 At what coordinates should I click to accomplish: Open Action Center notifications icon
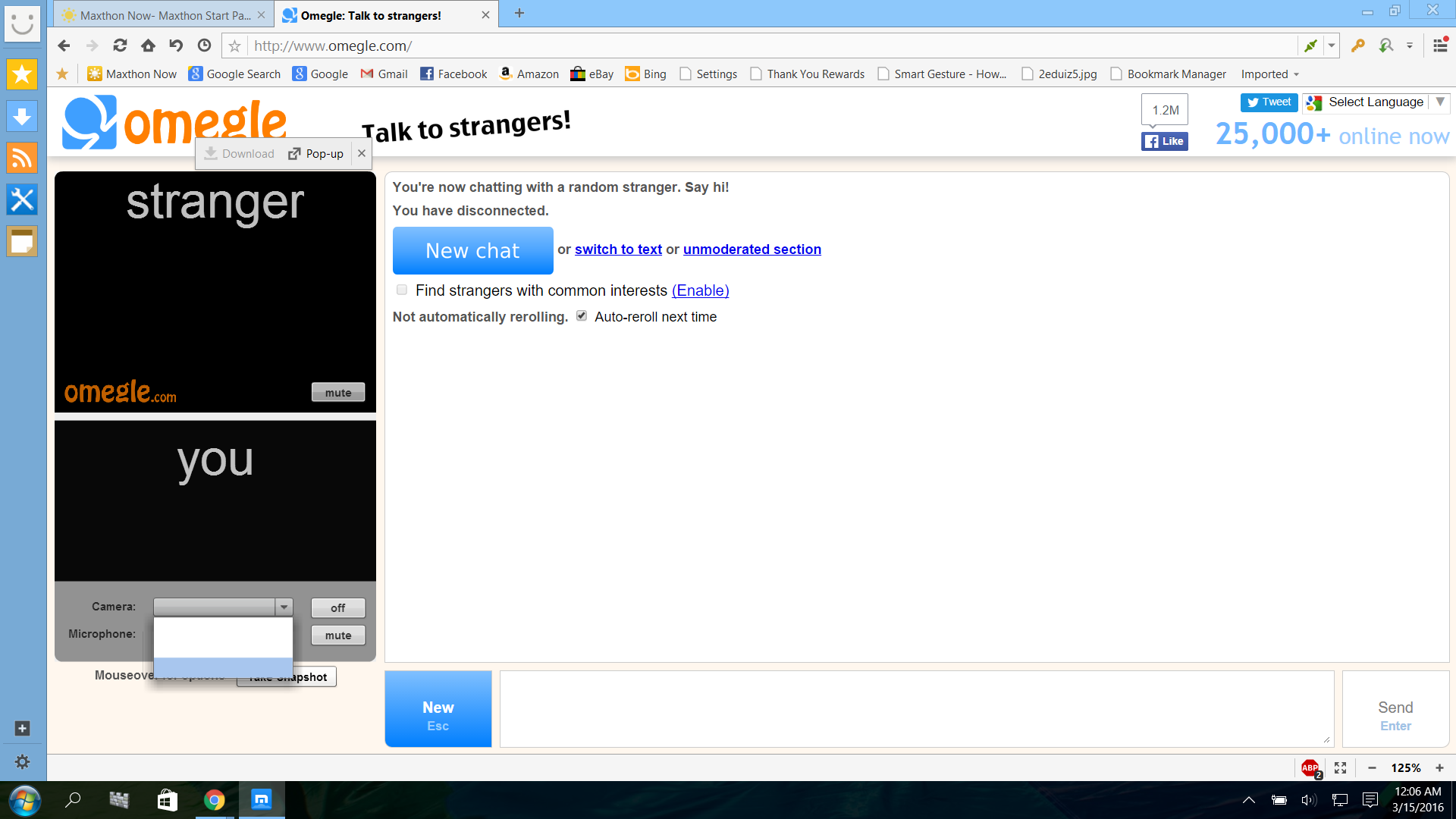tap(1370, 800)
